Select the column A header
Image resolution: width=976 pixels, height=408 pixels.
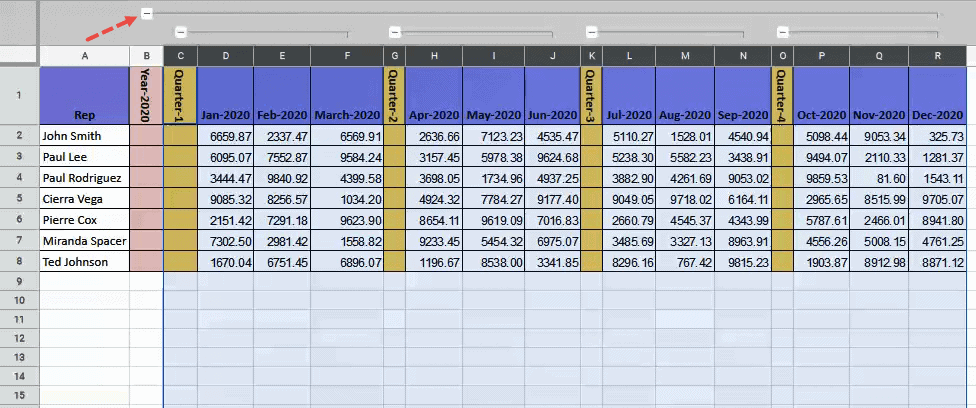[84, 56]
